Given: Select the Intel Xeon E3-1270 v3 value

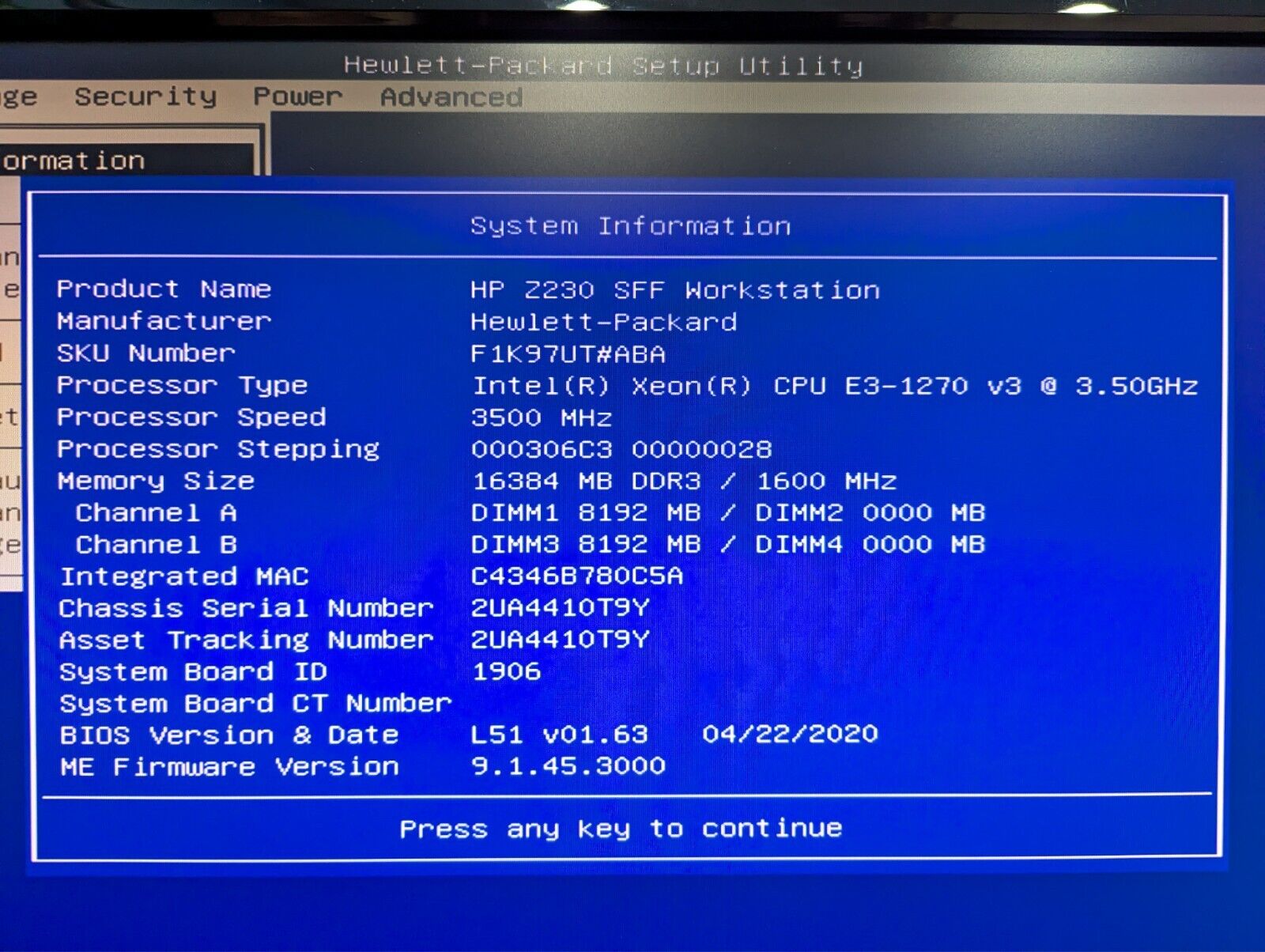Looking at the screenshot, I should click(834, 386).
